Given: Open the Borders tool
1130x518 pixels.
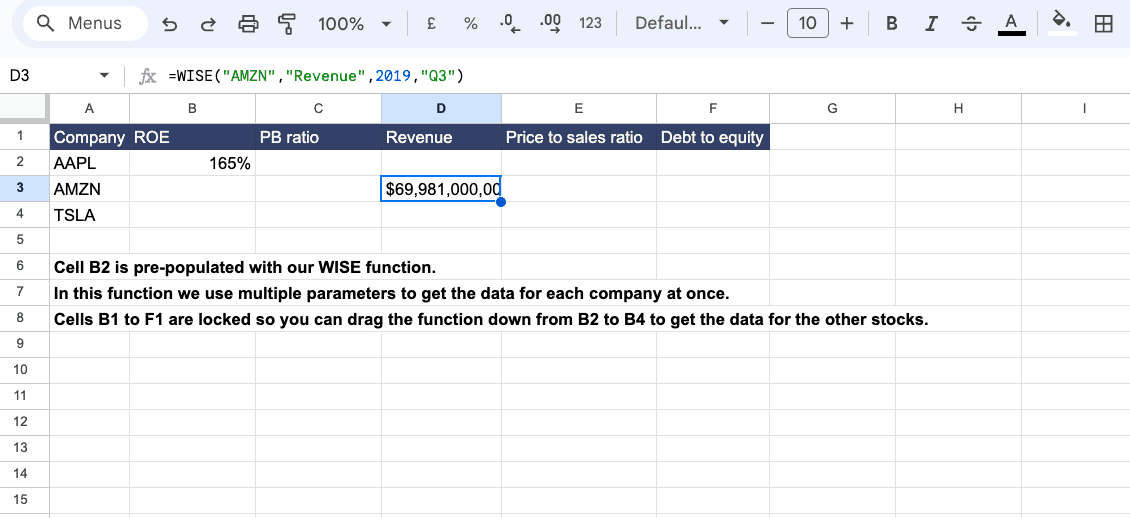Looking at the screenshot, I should coord(1104,24).
